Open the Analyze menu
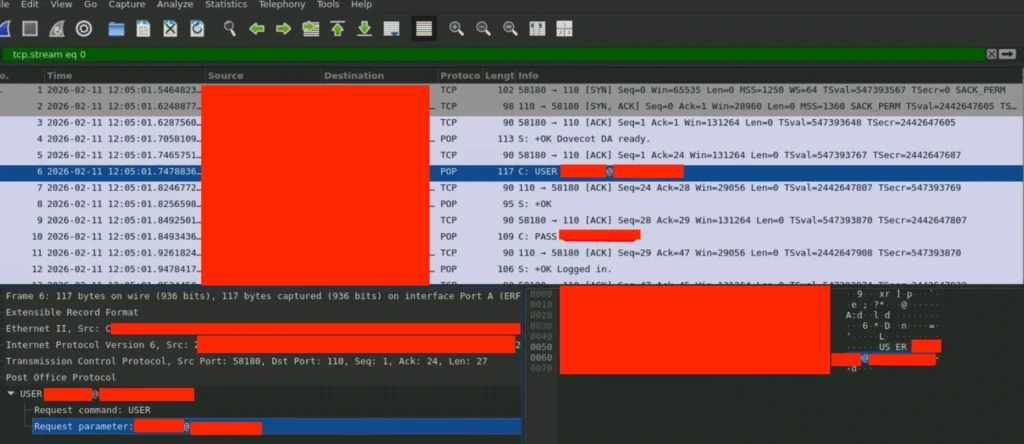This screenshot has width=1024, height=444. (175, 5)
